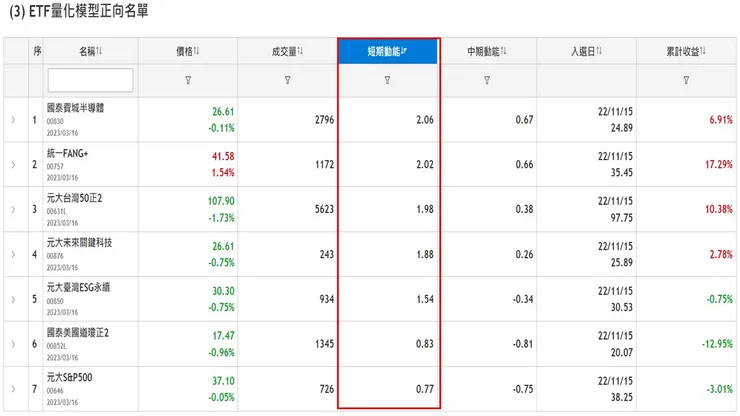Click cumulative return 10.38%
Image resolution: width=740 pixels, height=416 pixels.
(x=719, y=209)
